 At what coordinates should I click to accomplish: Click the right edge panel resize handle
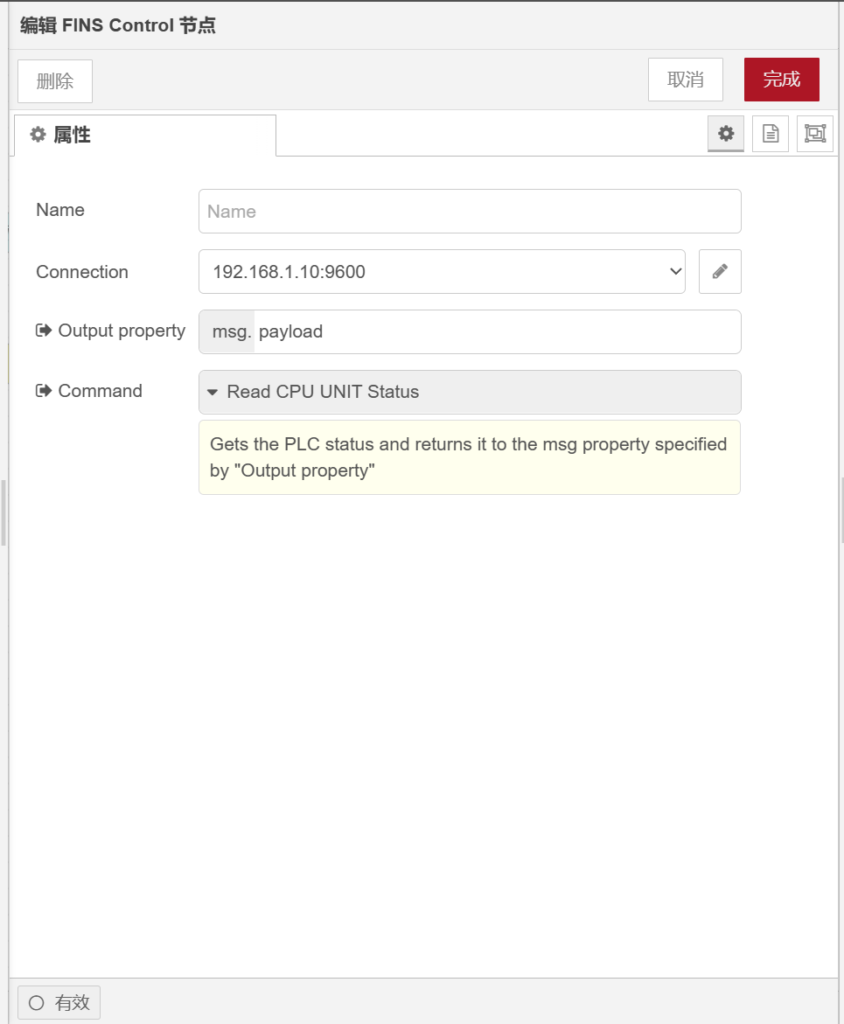[841, 510]
